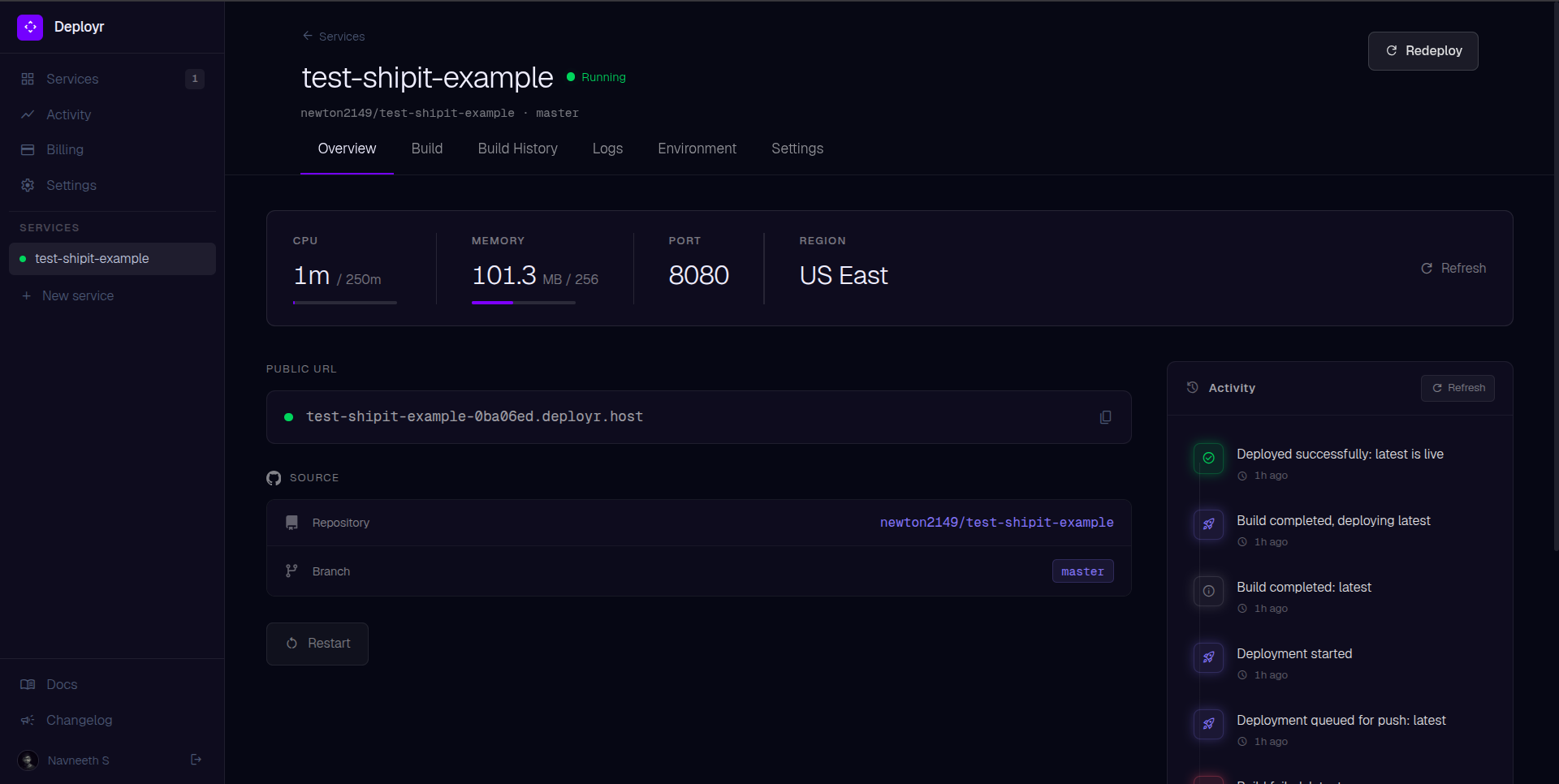Viewport: 1559px width, 784px height.
Task: Click info icon for Build completed: latest
Action: tap(1208, 591)
